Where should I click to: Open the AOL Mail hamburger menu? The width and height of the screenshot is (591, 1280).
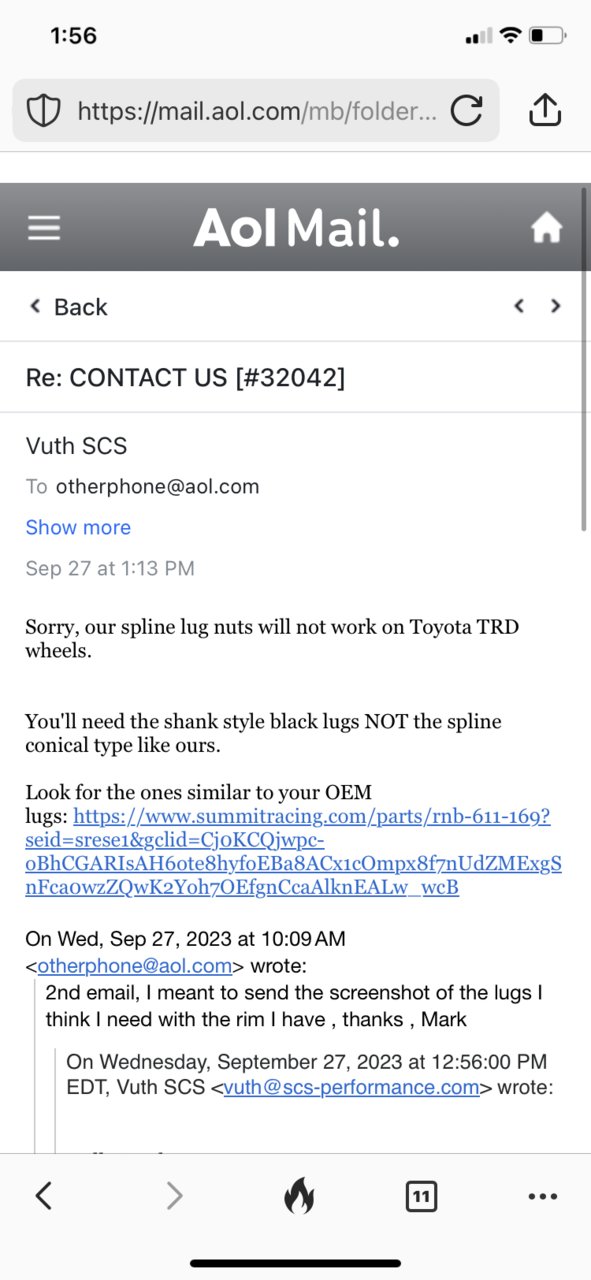pyautogui.click(x=44, y=229)
